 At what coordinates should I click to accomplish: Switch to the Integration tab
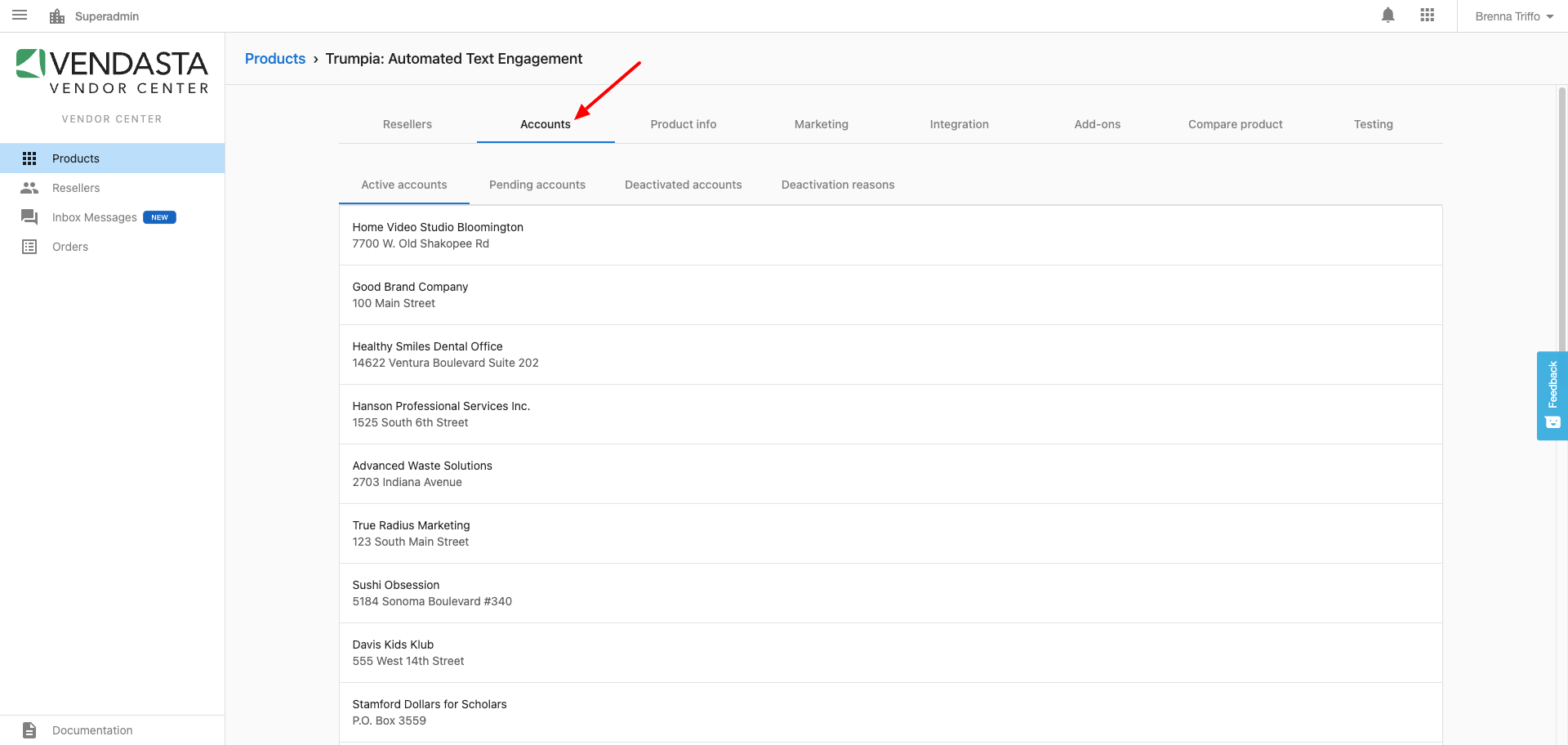point(960,124)
